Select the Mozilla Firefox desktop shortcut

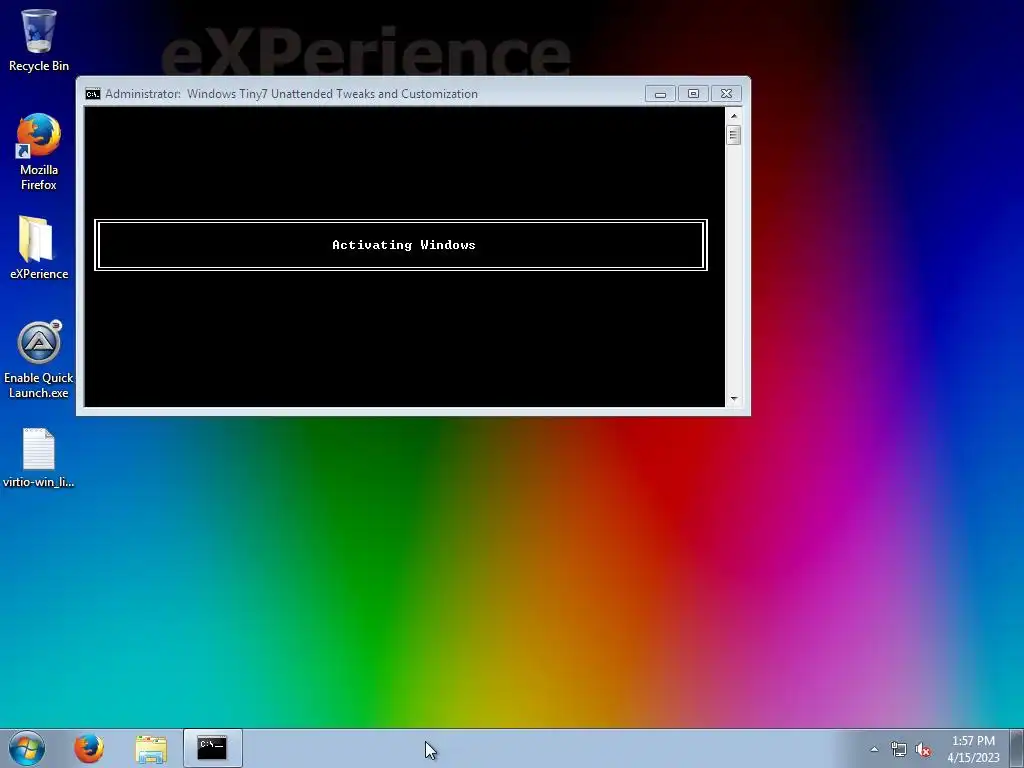[x=39, y=152]
